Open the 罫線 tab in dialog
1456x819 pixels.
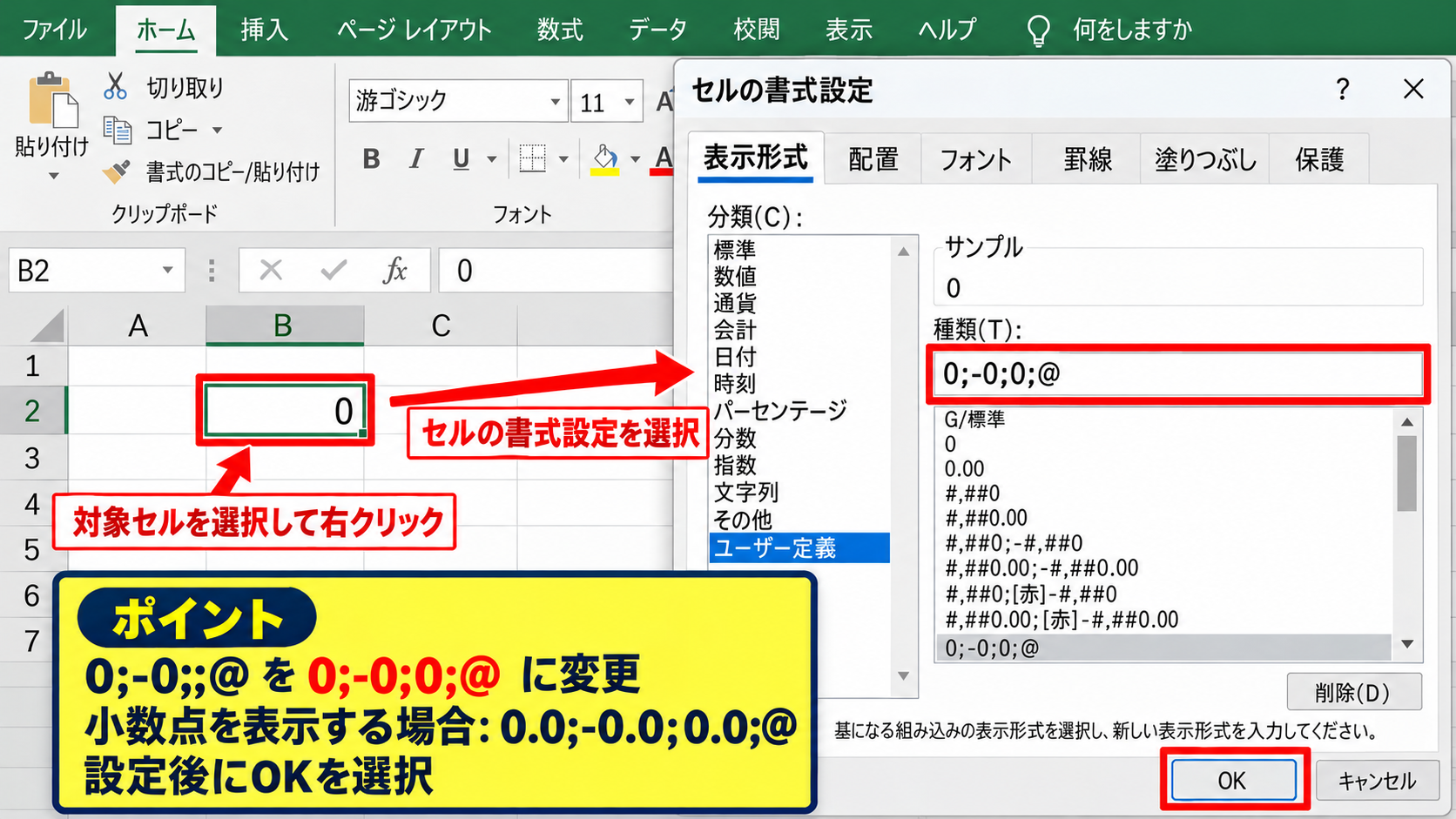(1087, 158)
